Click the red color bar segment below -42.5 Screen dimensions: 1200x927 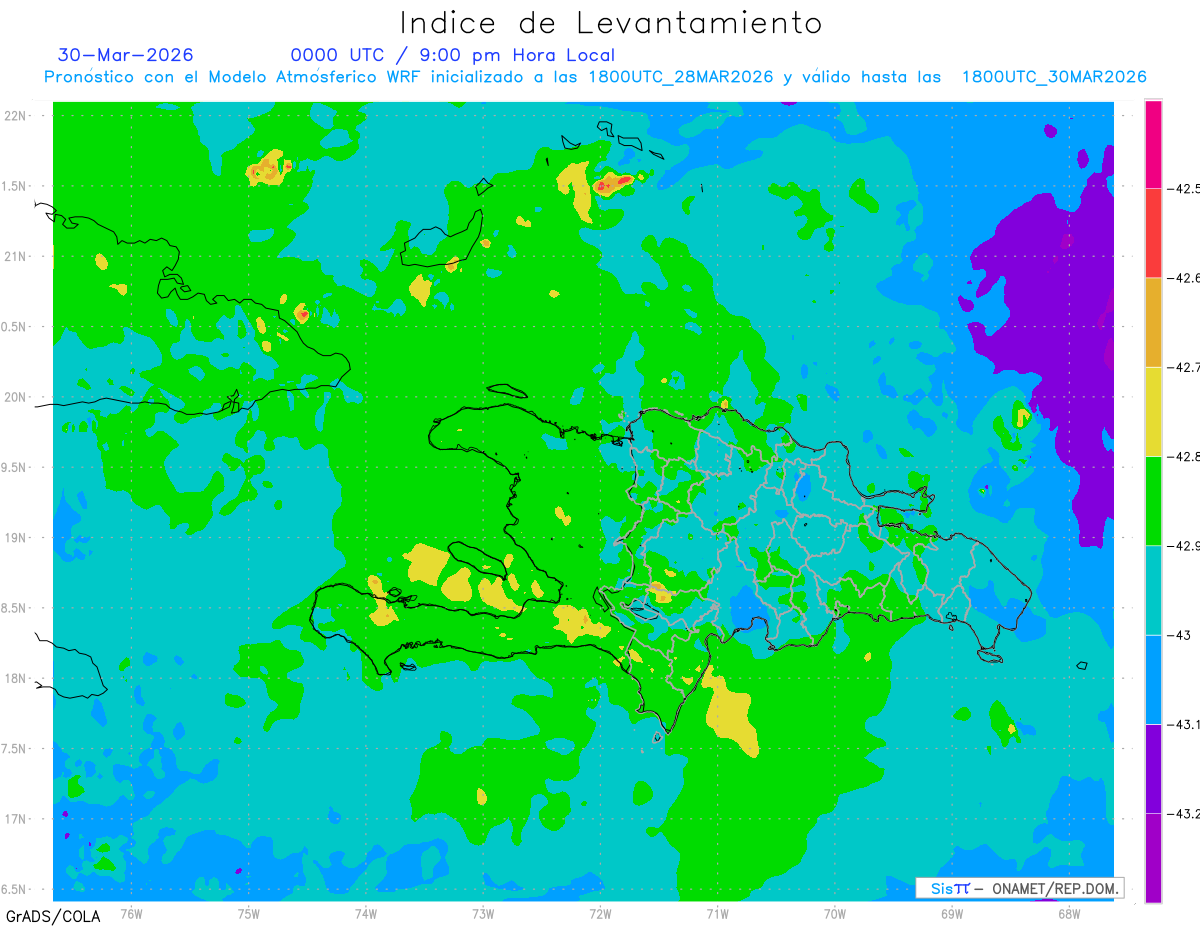pyautogui.click(x=1153, y=233)
